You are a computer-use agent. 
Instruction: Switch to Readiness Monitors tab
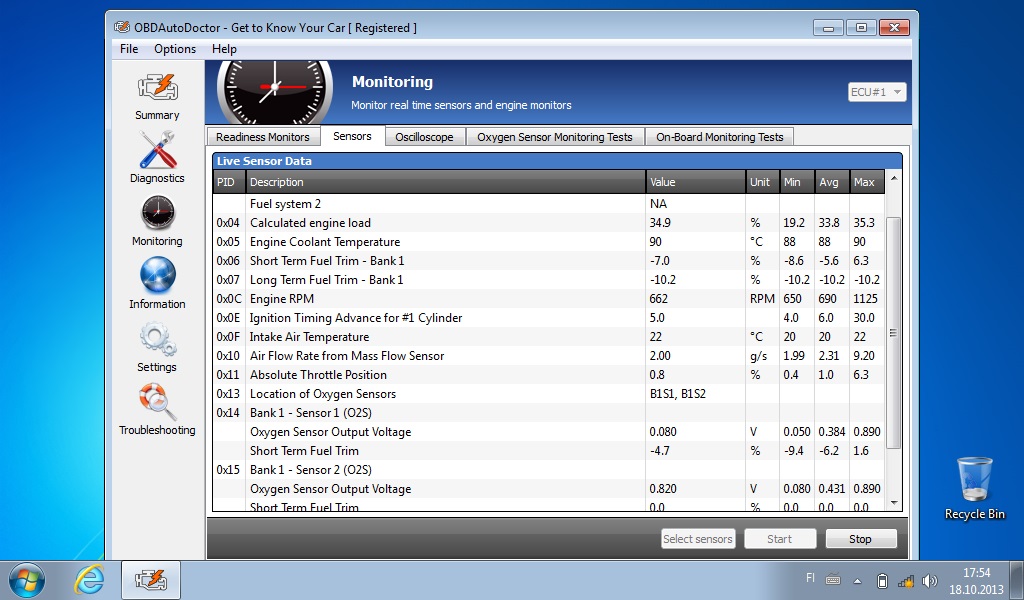tap(263, 137)
